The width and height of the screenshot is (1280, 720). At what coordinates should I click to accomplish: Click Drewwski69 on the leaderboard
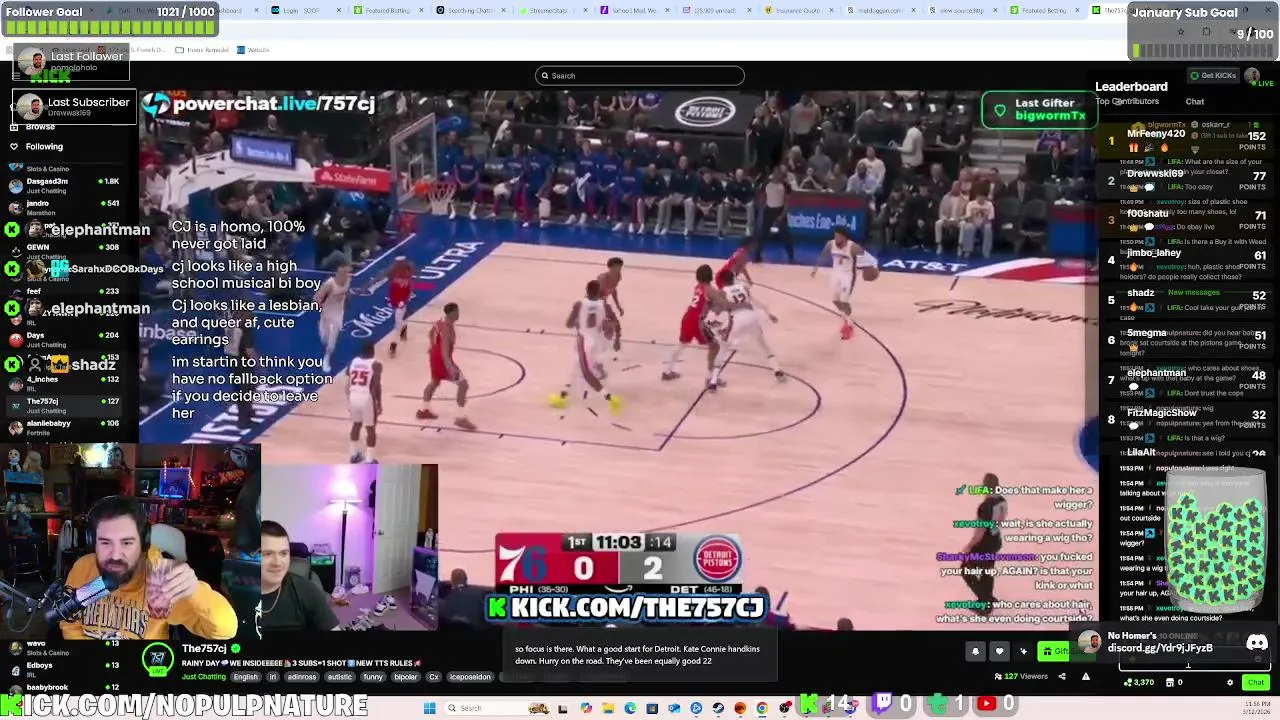(1155, 173)
